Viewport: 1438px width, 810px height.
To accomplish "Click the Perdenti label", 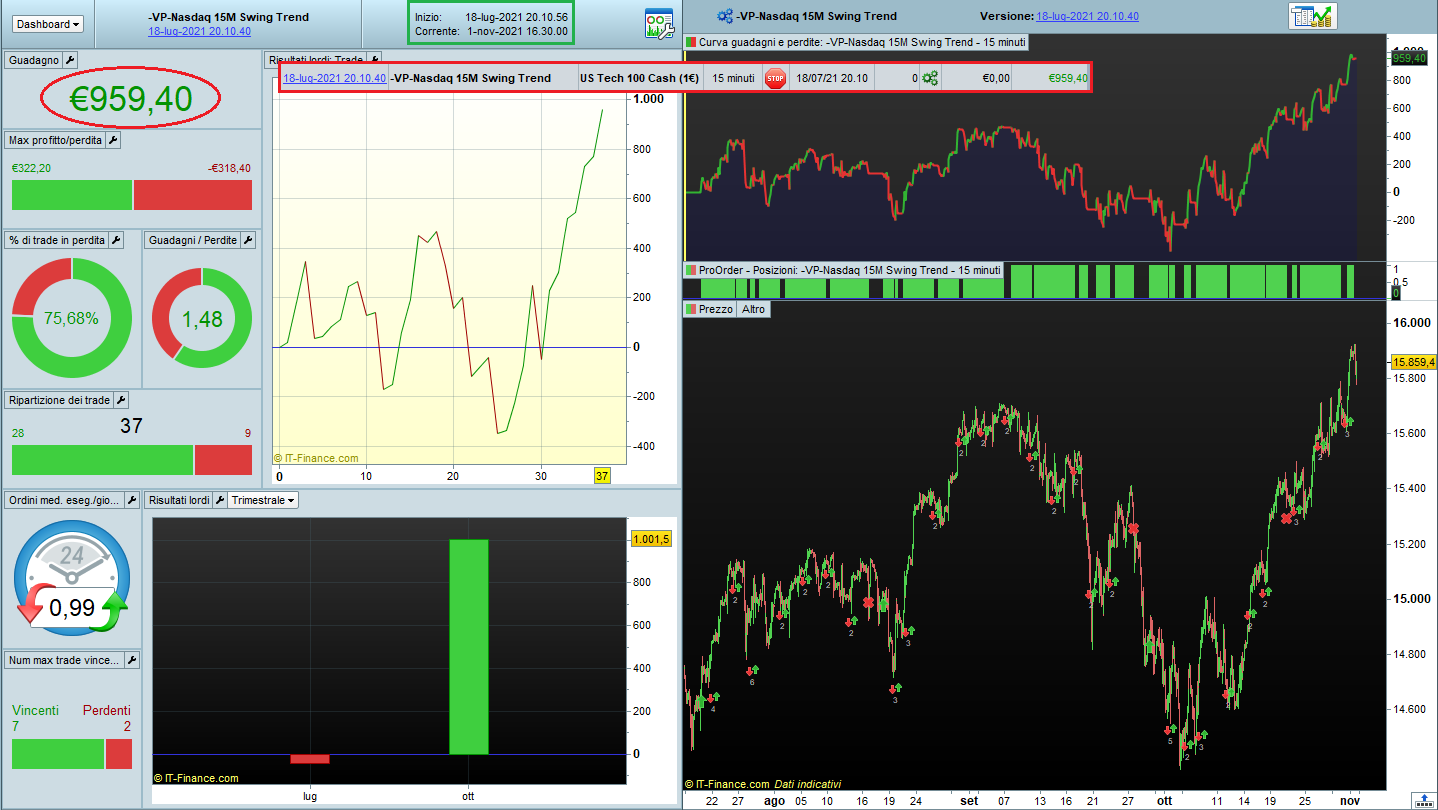I will (107, 710).
